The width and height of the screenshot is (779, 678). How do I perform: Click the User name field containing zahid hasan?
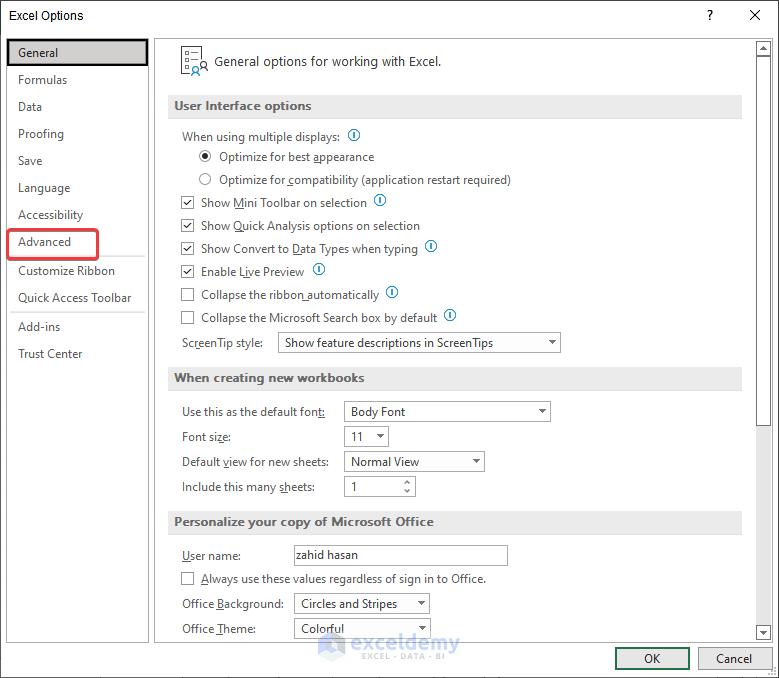400,555
